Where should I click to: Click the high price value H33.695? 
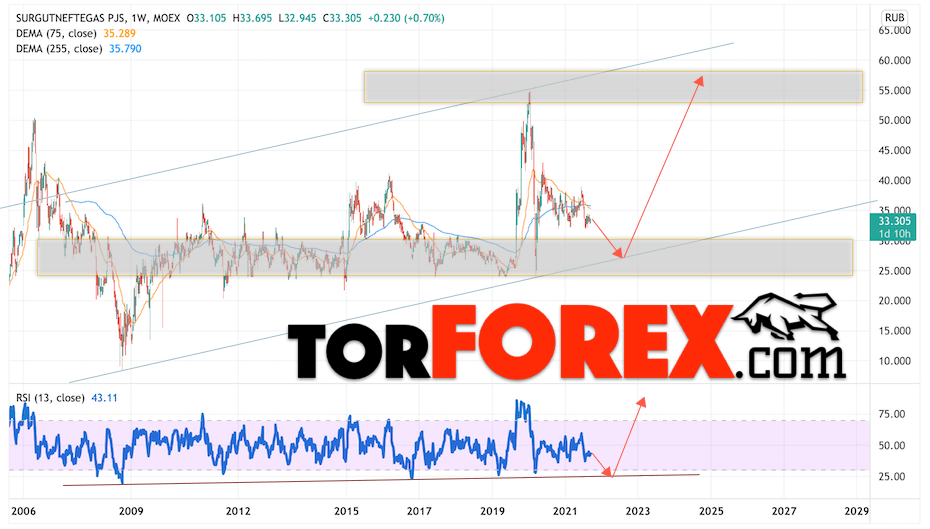(x=252, y=18)
